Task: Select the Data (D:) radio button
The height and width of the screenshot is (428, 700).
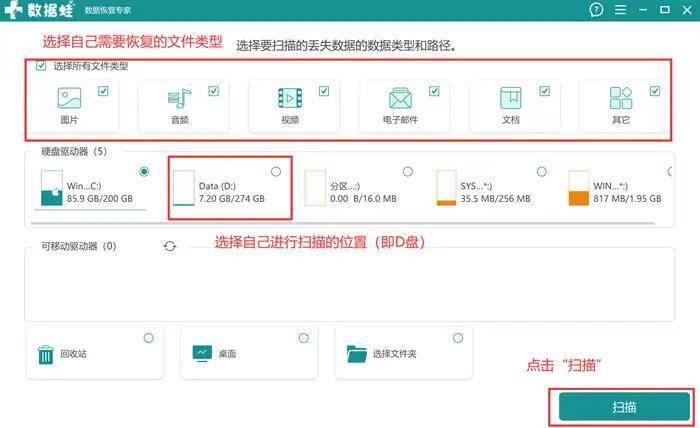Action: tap(276, 171)
